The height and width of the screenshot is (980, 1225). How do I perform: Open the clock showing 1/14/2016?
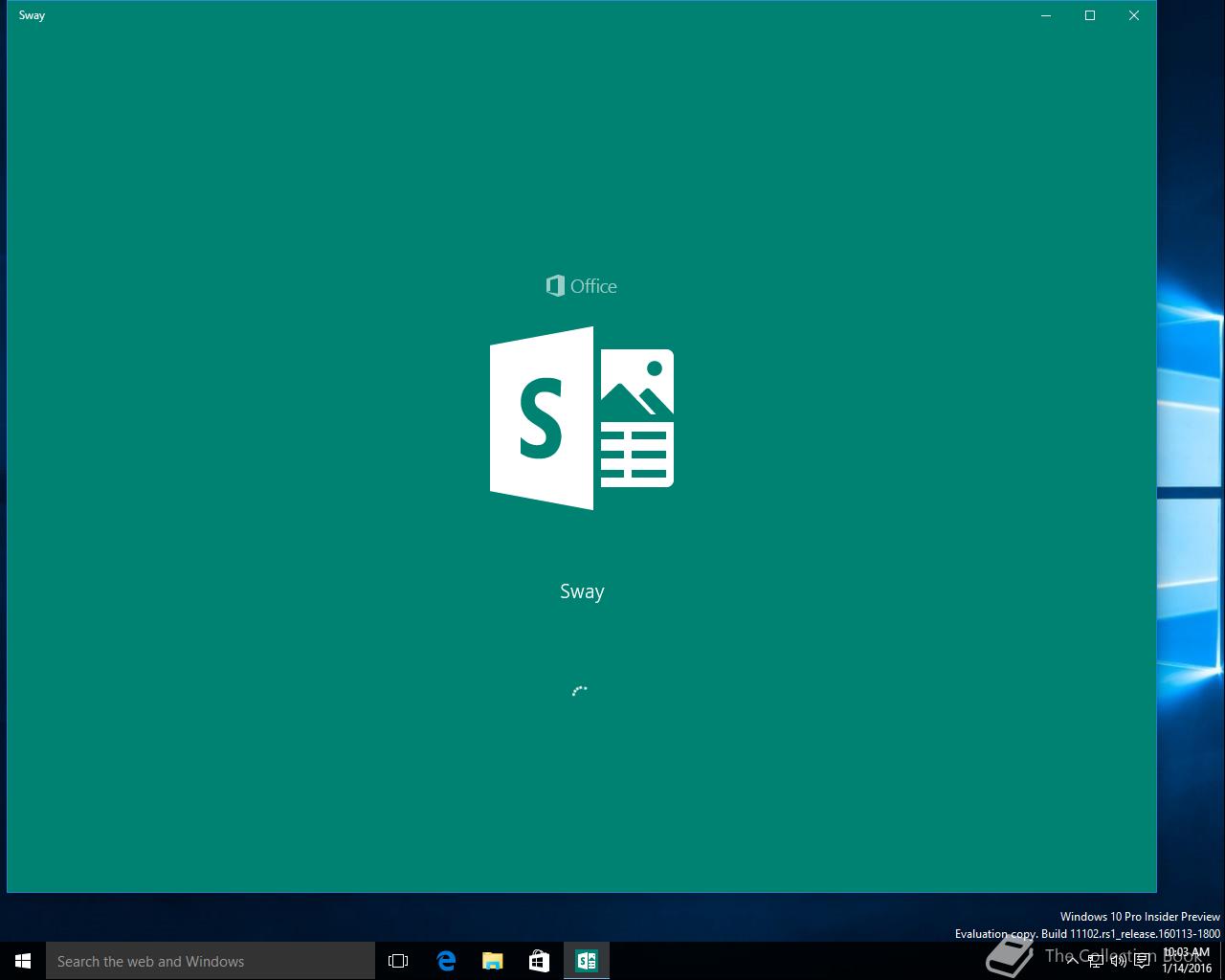tap(1187, 961)
